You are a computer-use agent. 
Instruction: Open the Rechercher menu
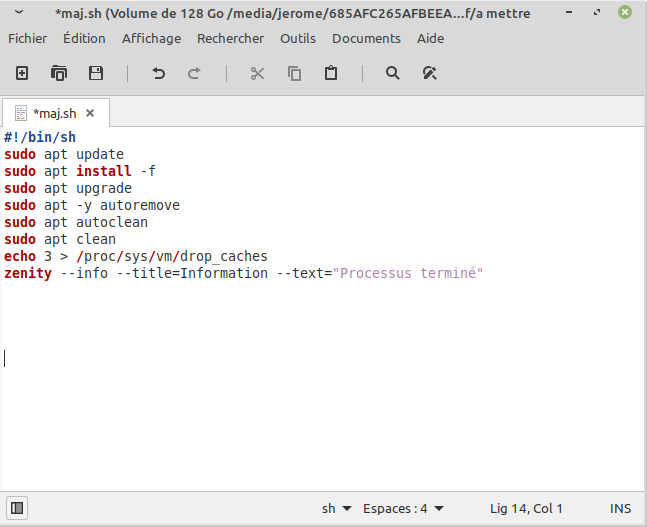tap(230, 38)
